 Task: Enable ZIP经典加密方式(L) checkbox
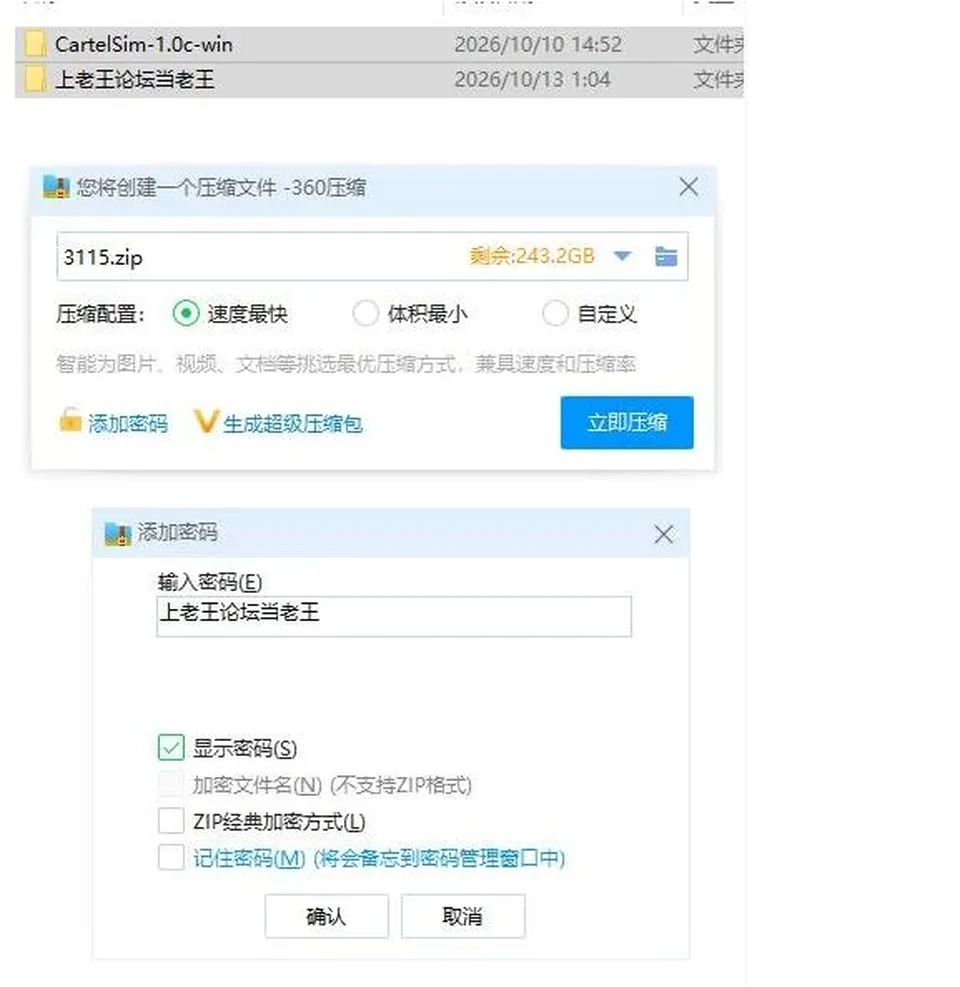[171, 821]
